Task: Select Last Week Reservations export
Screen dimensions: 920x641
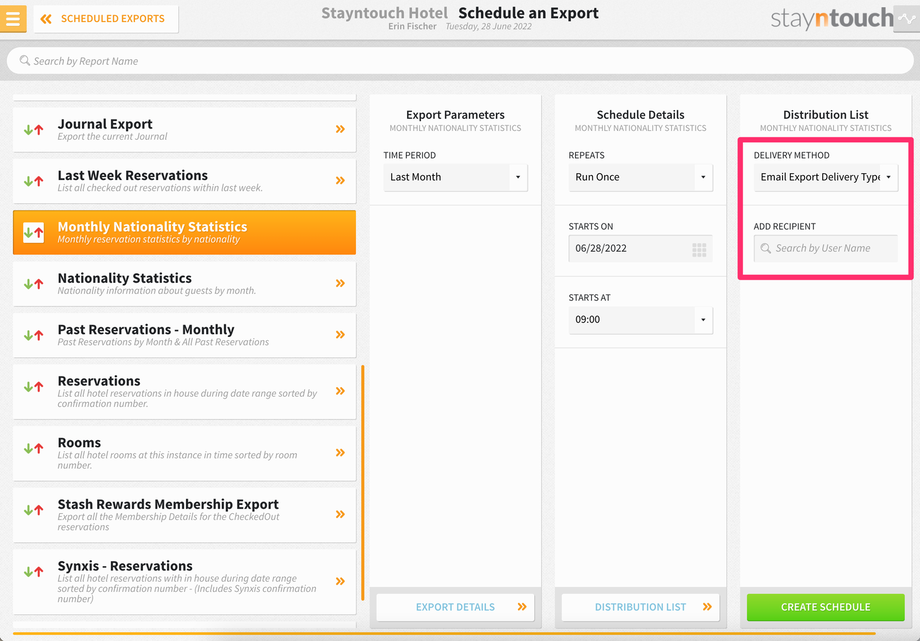Action: point(184,181)
